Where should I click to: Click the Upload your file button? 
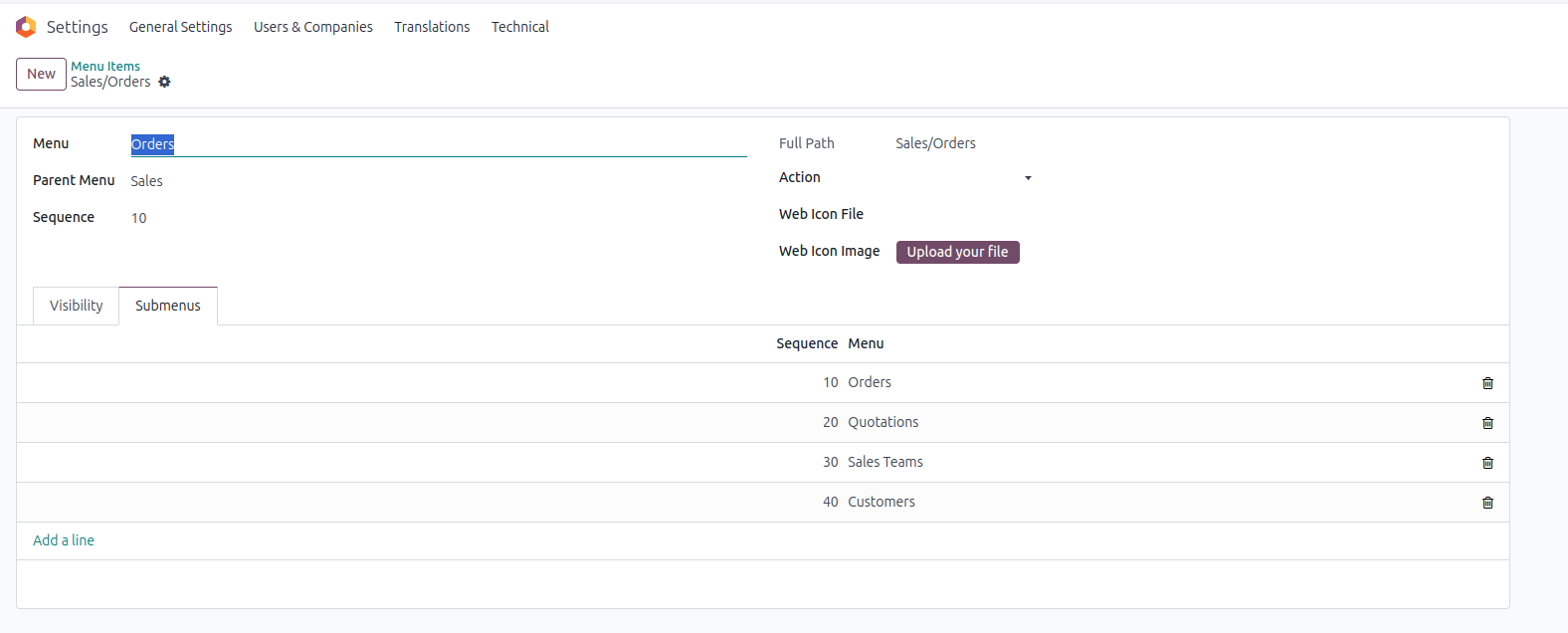coord(957,252)
